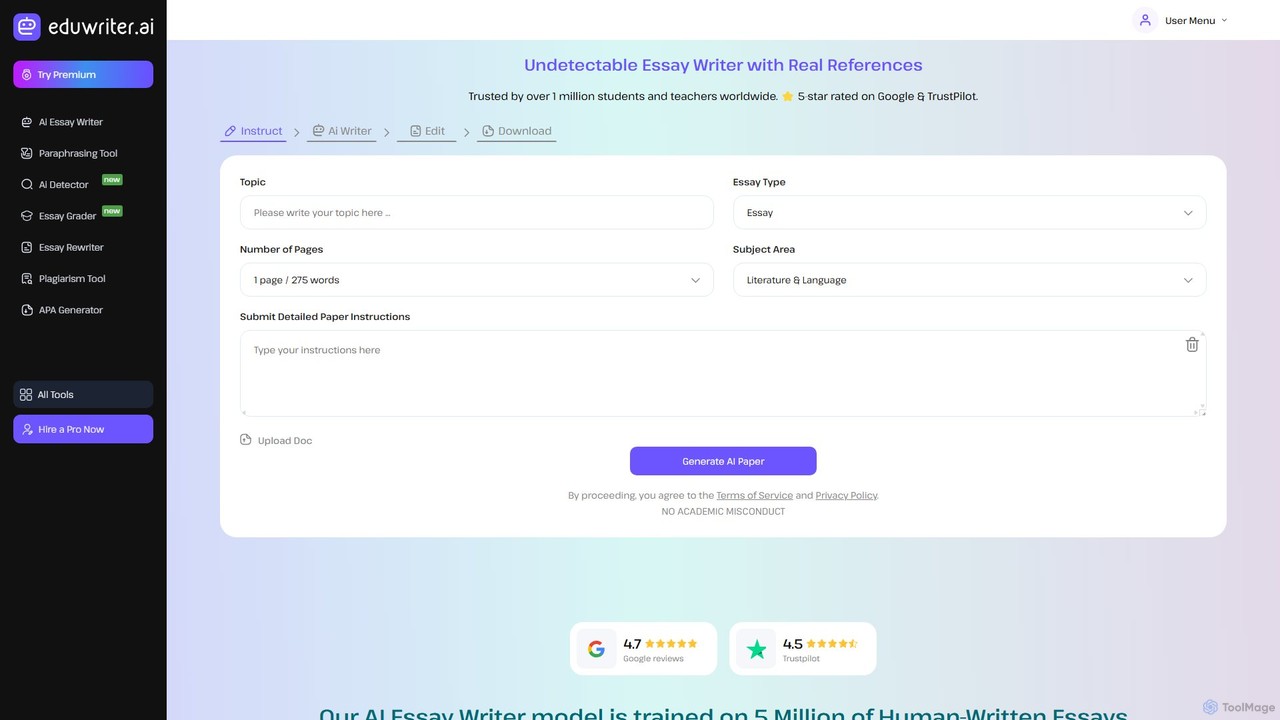Click the Trusted by over 1 million text

point(723,97)
